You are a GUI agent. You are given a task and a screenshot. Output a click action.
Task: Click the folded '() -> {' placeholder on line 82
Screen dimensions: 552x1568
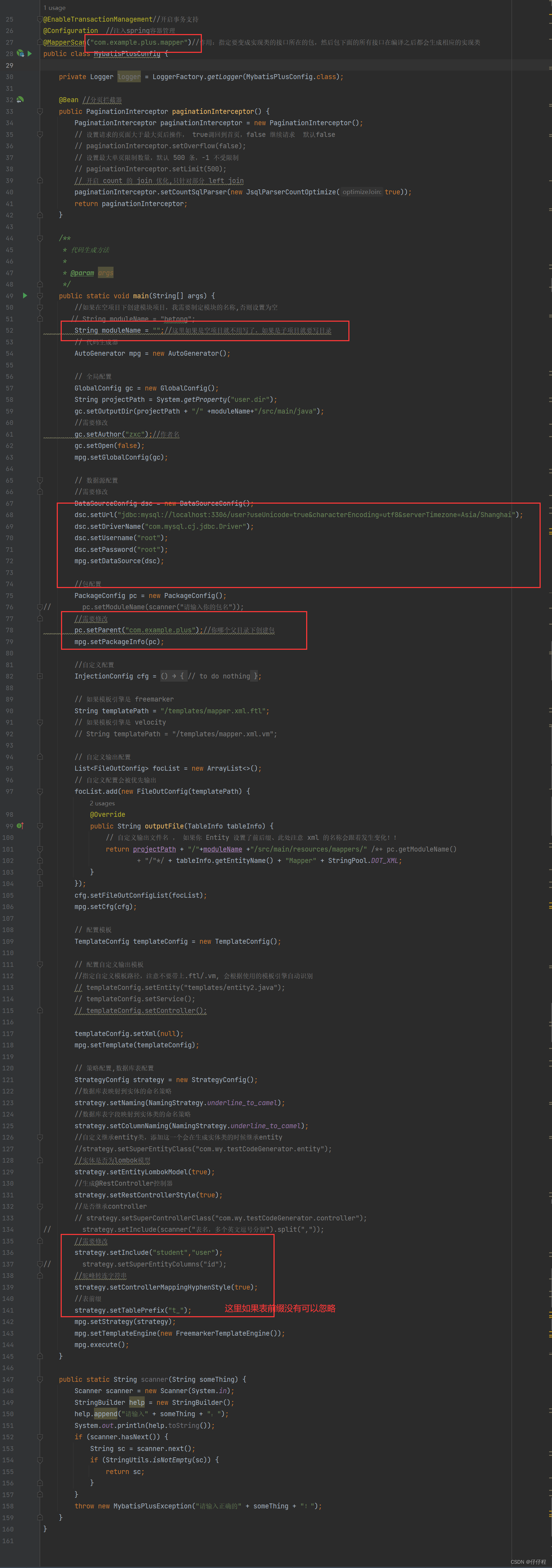pos(173,676)
